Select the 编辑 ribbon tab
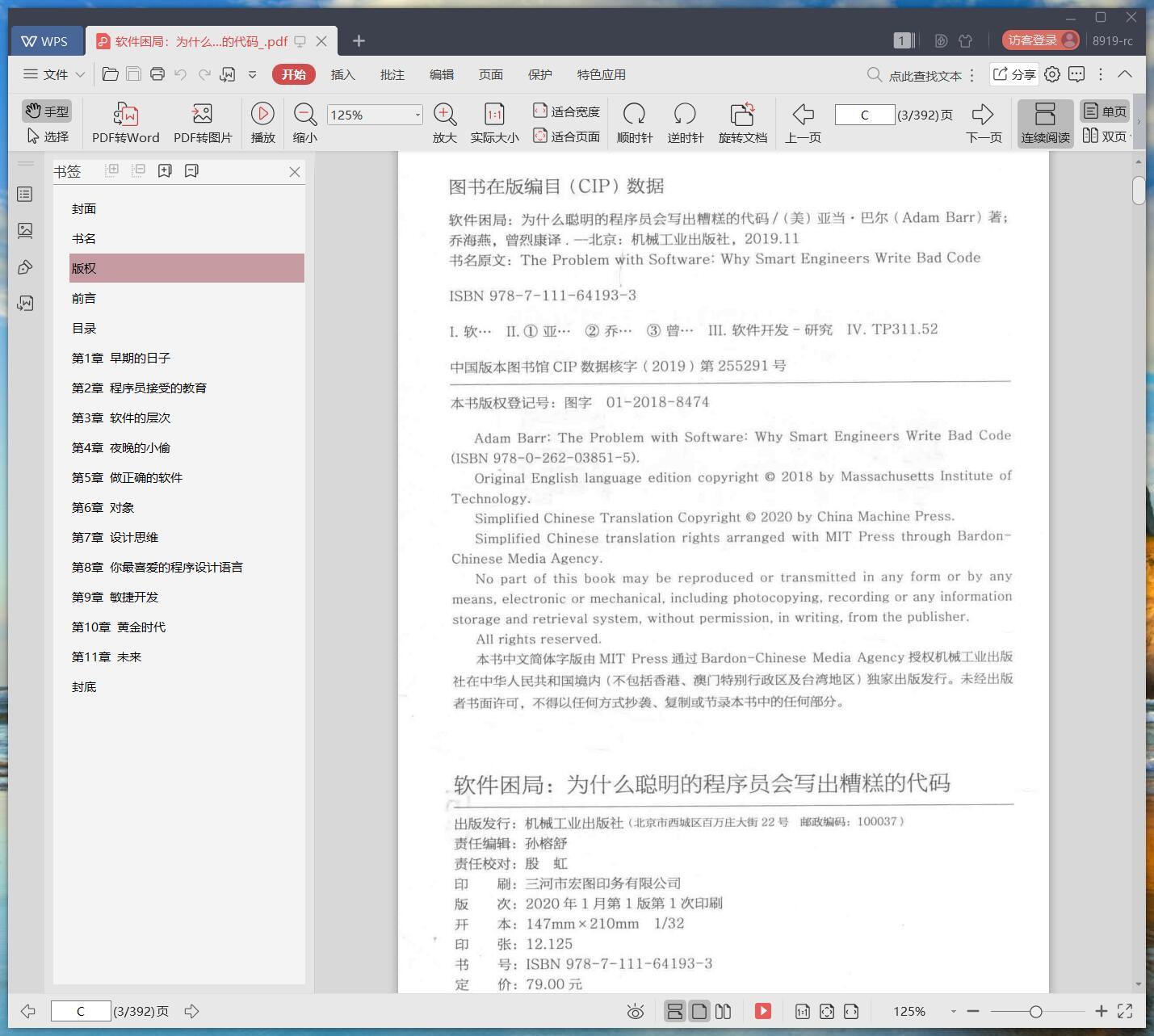Viewport: 1154px width, 1036px height. pyautogui.click(x=442, y=74)
